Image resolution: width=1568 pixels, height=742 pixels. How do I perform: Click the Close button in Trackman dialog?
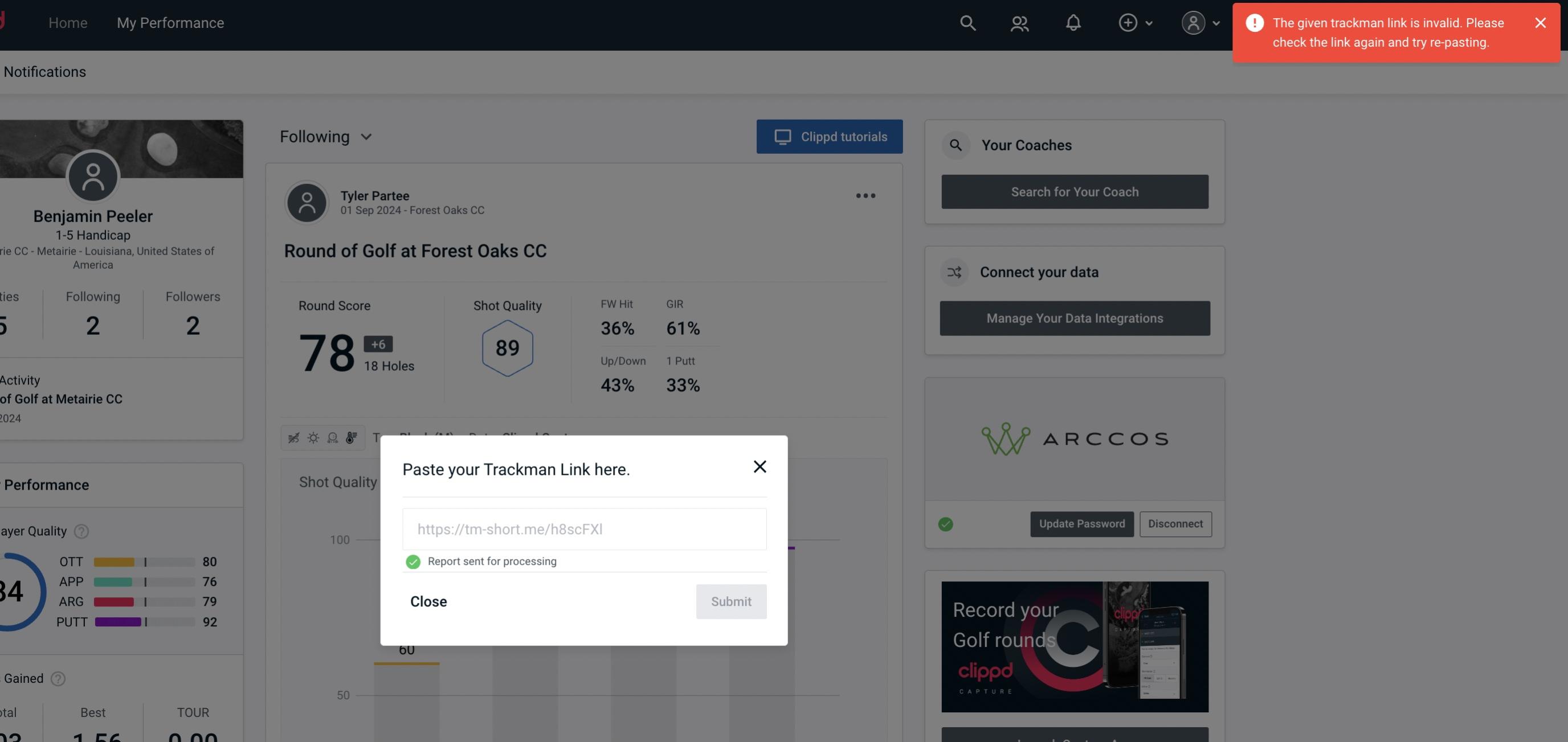[428, 601]
